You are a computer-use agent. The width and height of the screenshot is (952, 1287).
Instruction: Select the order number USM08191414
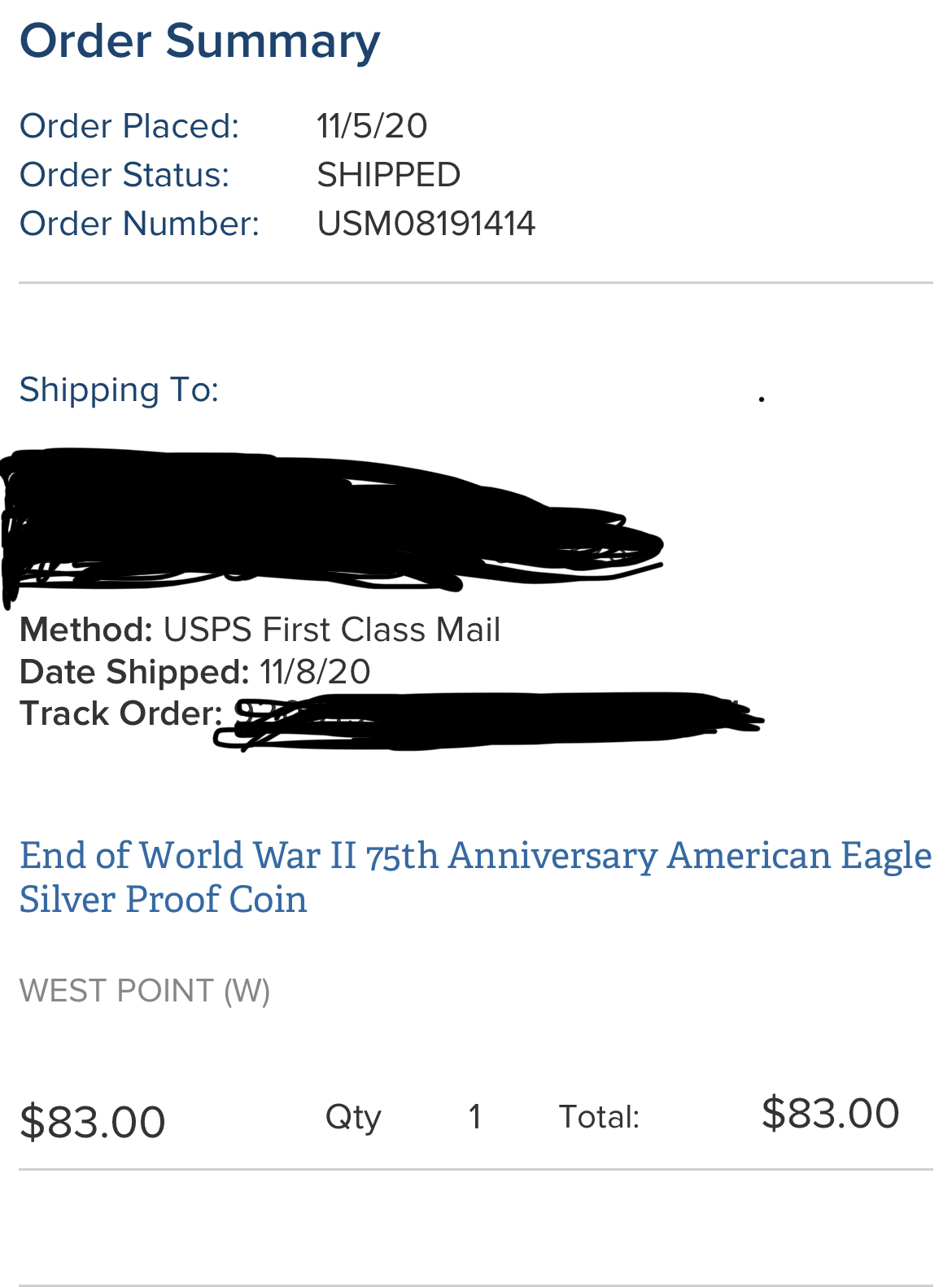coord(426,224)
